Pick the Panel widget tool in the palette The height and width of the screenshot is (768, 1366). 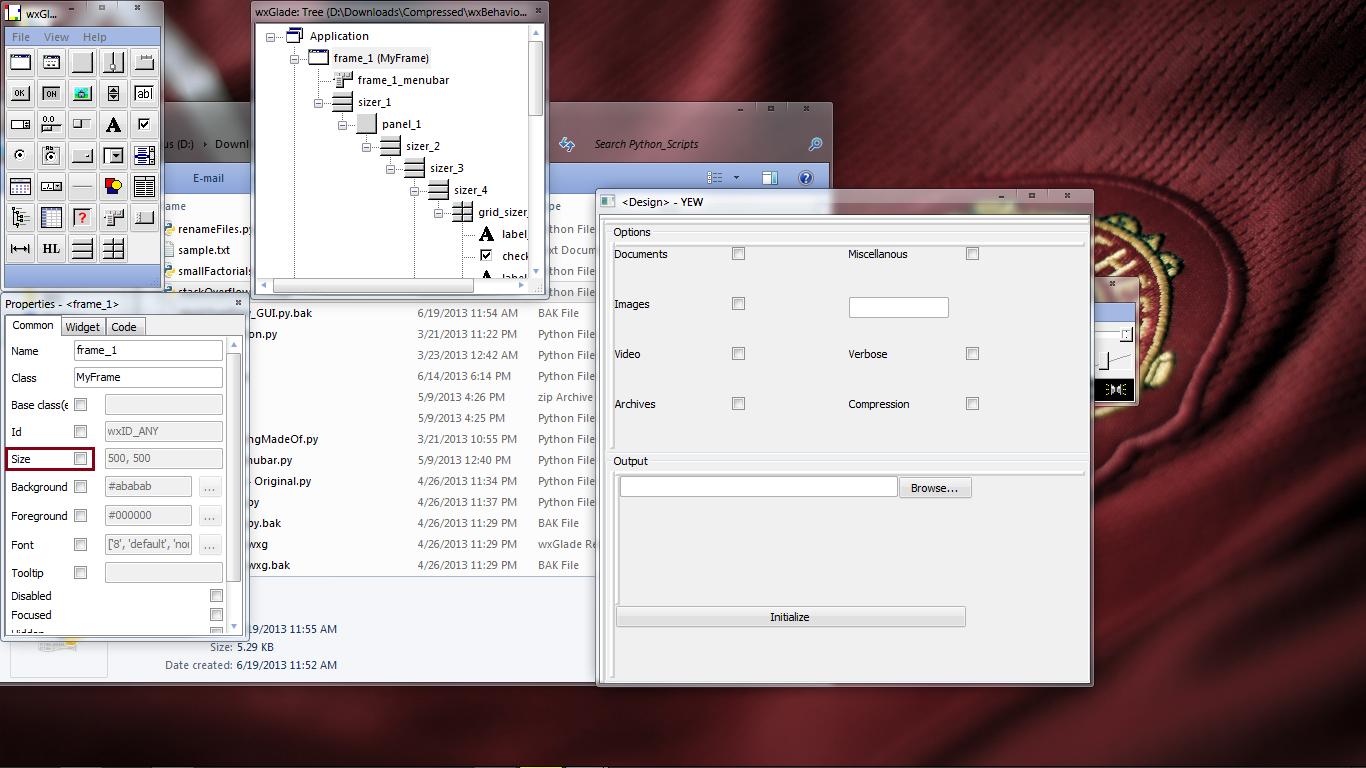point(82,62)
